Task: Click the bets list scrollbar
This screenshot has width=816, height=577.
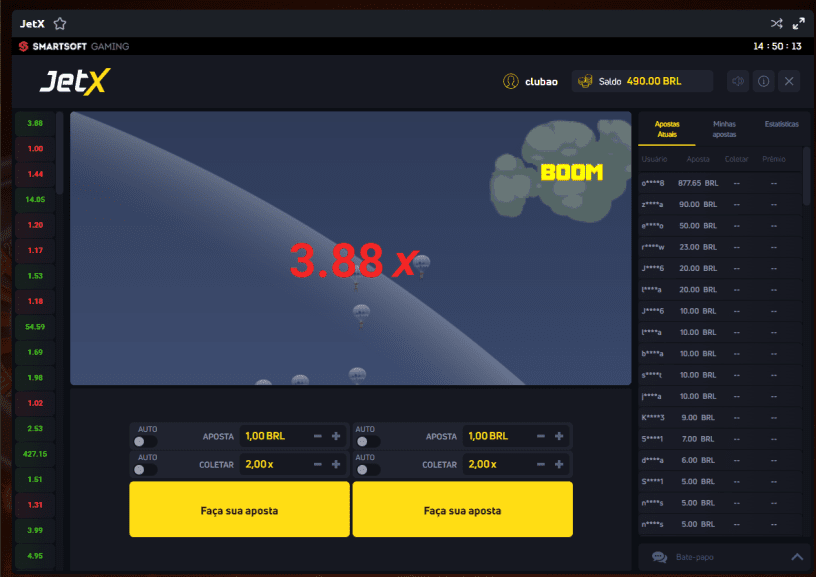Action: point(807,176)
